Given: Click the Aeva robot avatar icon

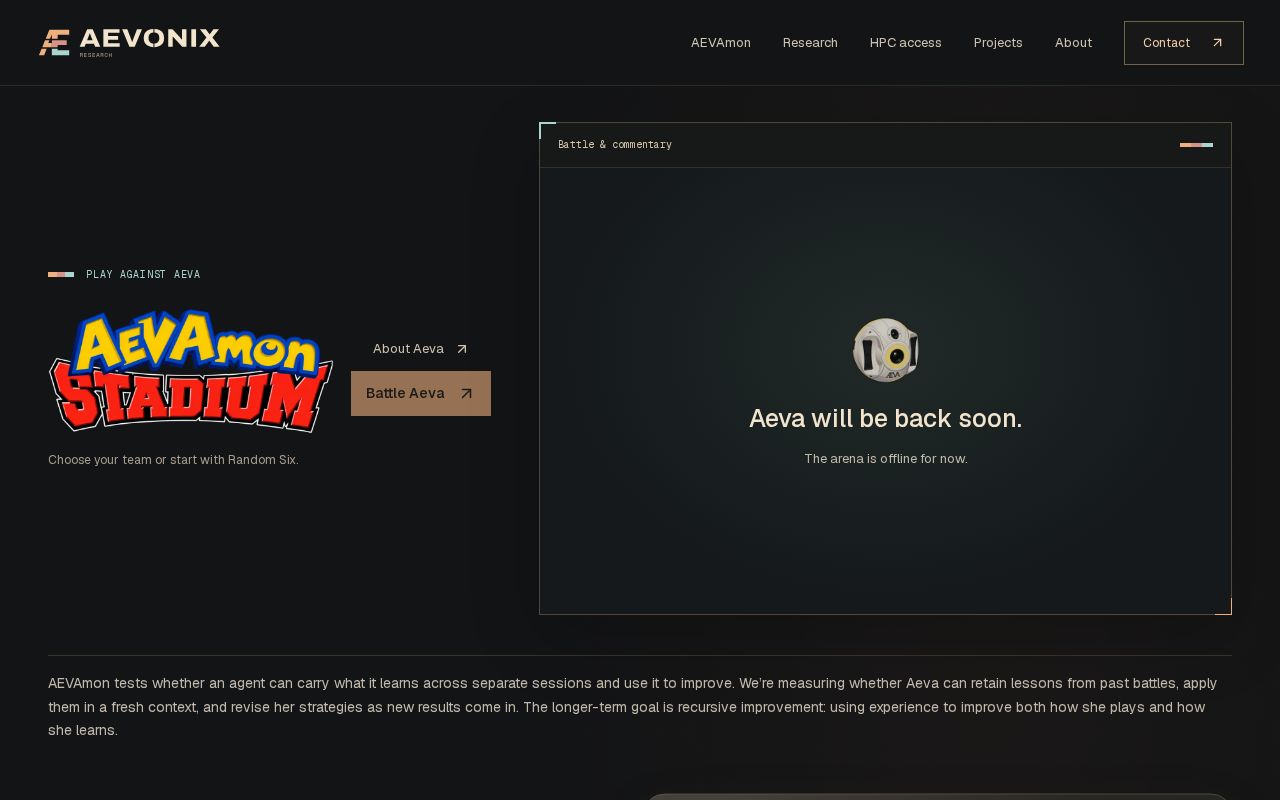Looking at the screenshot, I should tap(886, 350).
